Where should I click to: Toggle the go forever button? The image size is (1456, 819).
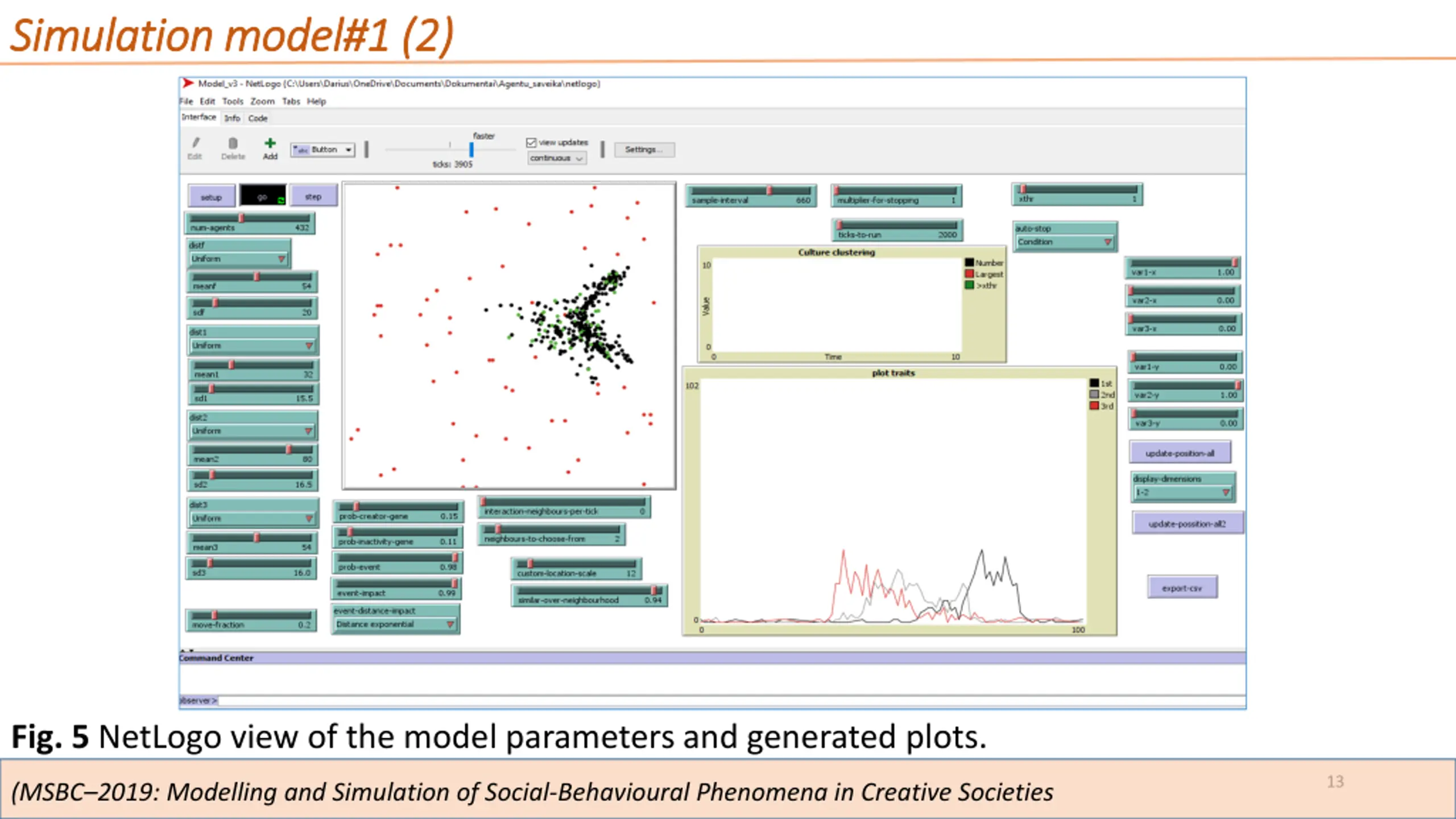click(x=262, y=196)
